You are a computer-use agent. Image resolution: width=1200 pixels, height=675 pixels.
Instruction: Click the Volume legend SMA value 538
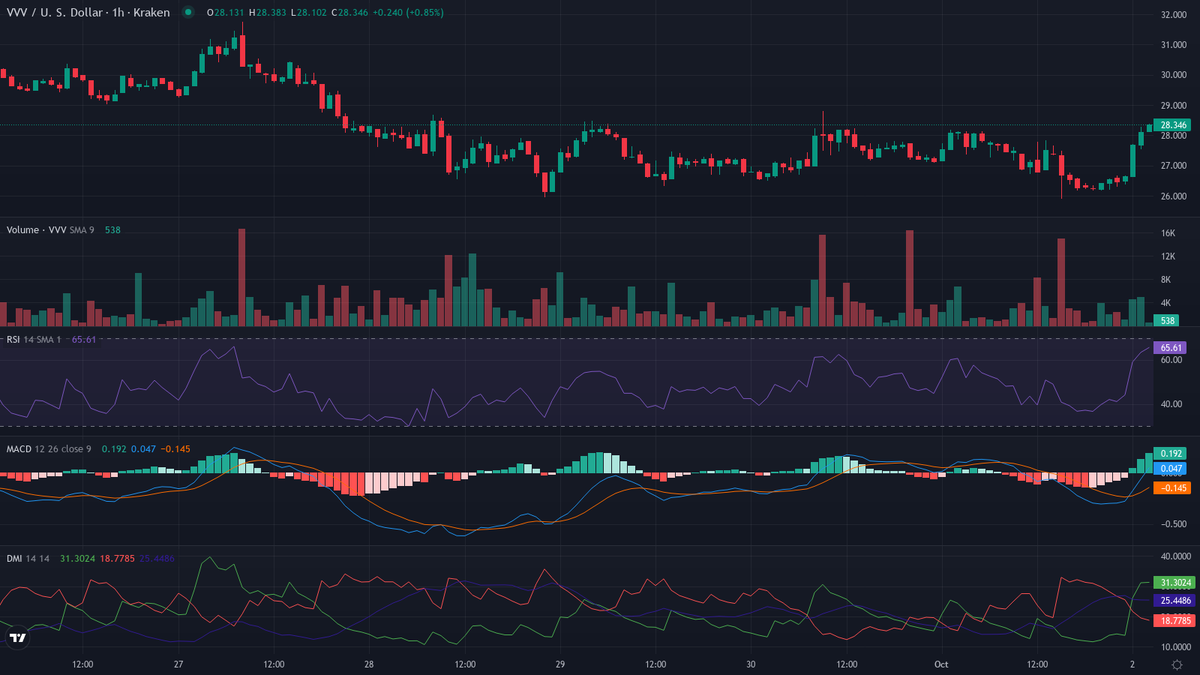coord(113,230)
